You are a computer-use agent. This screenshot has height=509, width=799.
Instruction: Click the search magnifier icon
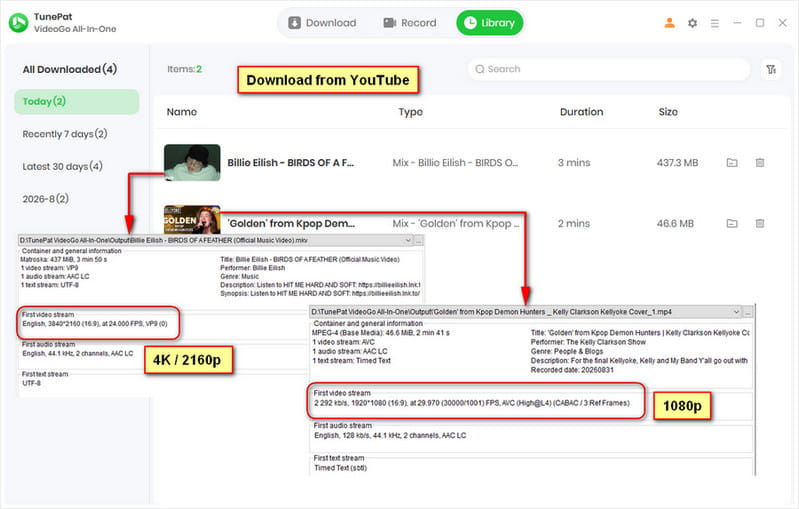[x=480, y=69]
